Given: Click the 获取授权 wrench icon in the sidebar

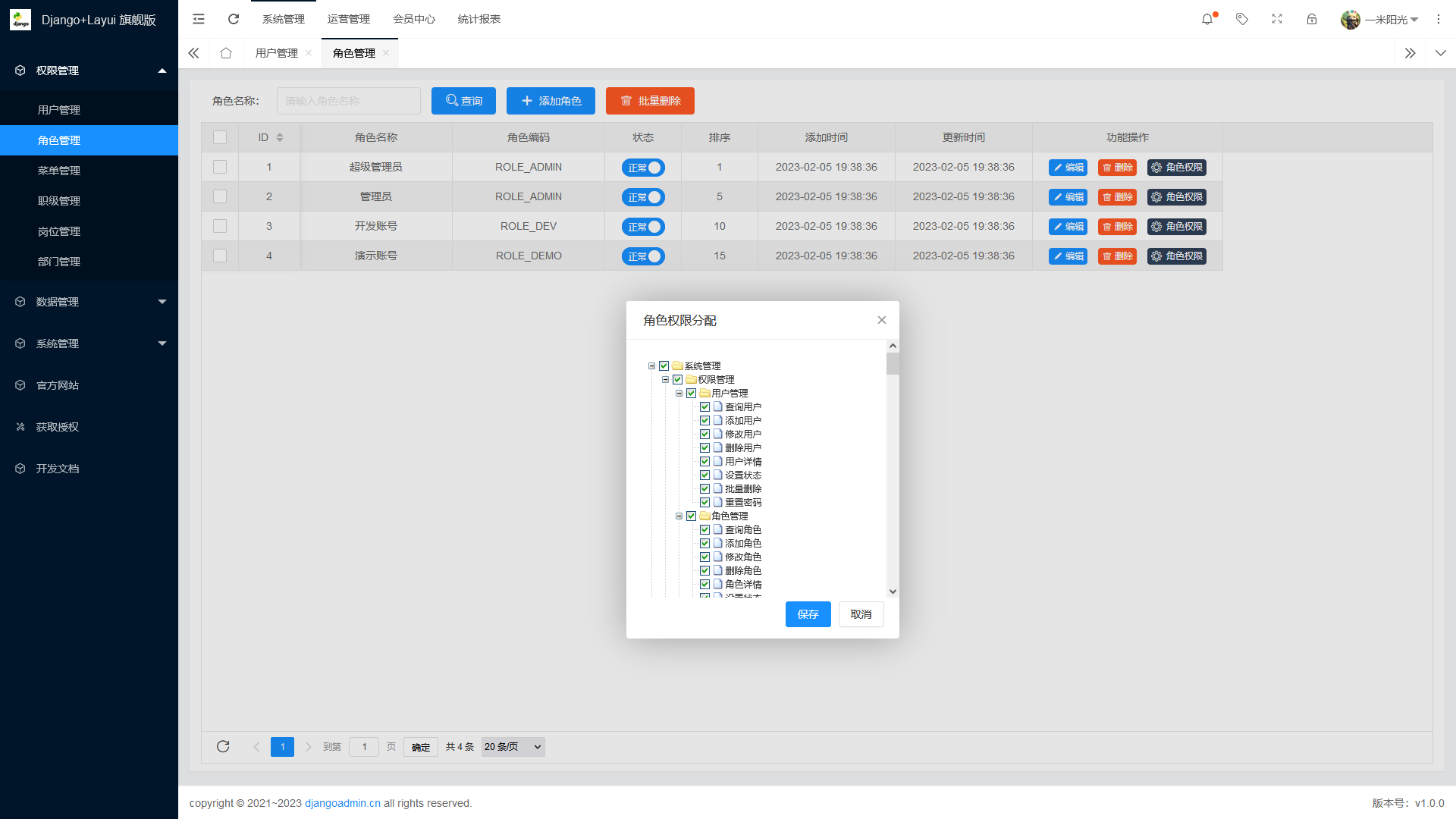Looking at the screenshot, I should click(x=20, y=426).
